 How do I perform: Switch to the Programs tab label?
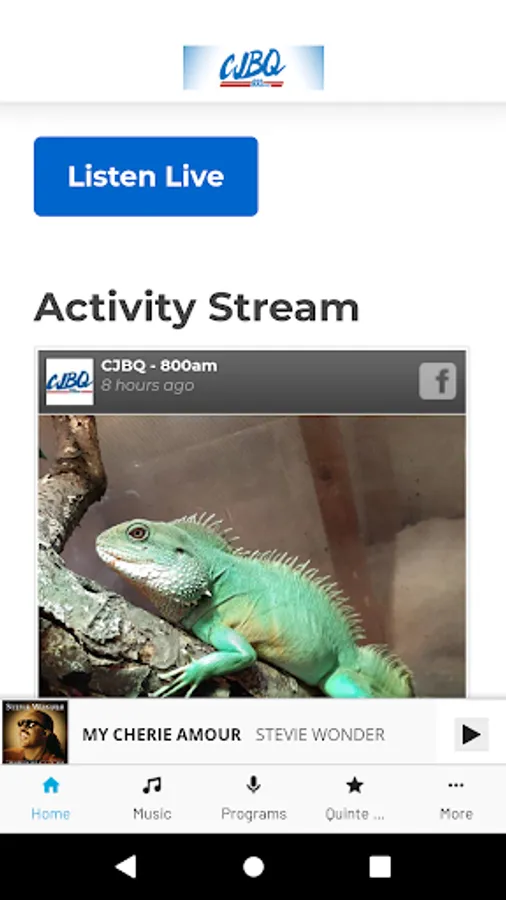click(x=254, y=814)
